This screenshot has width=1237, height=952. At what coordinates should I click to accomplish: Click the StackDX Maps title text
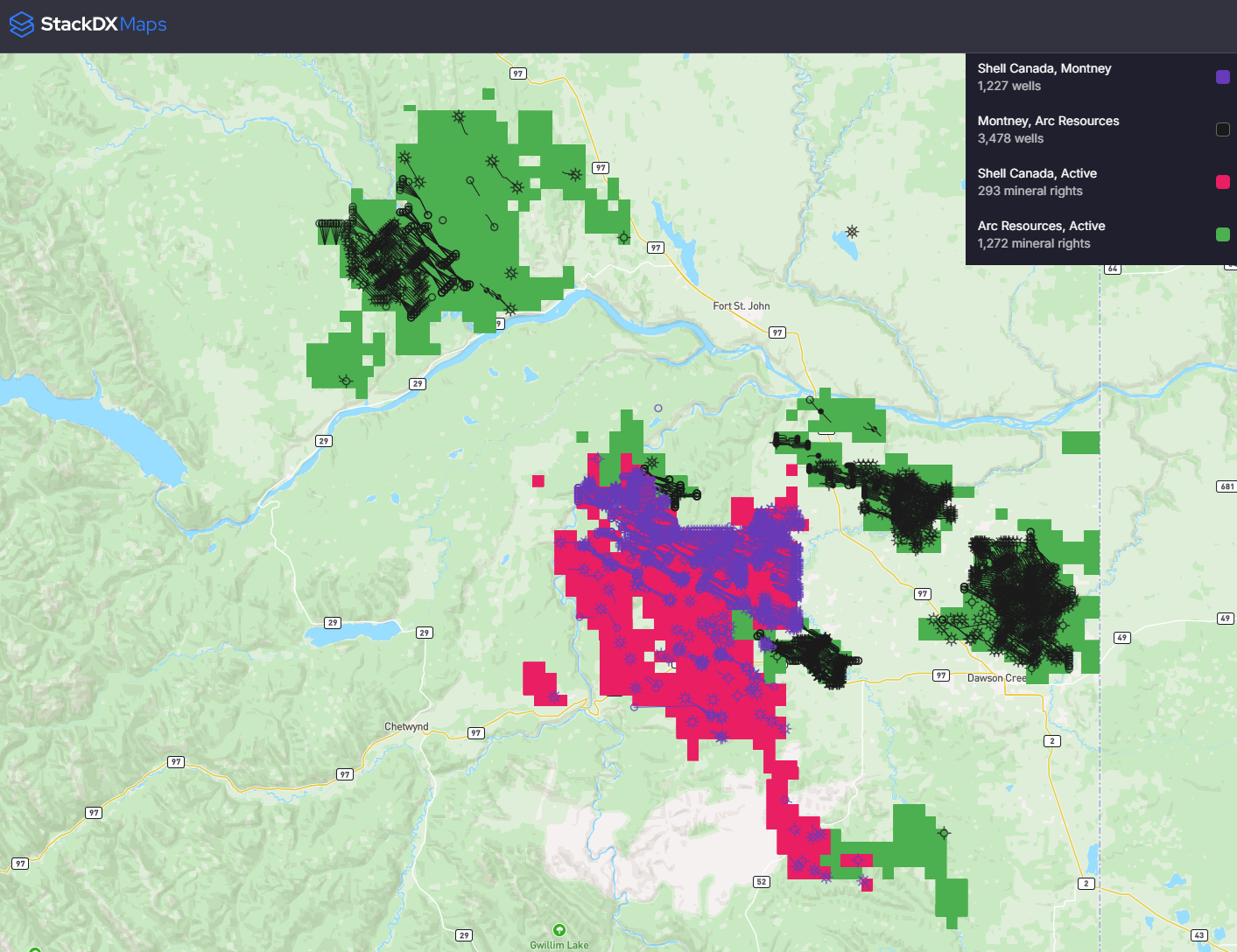pos(103,24)
